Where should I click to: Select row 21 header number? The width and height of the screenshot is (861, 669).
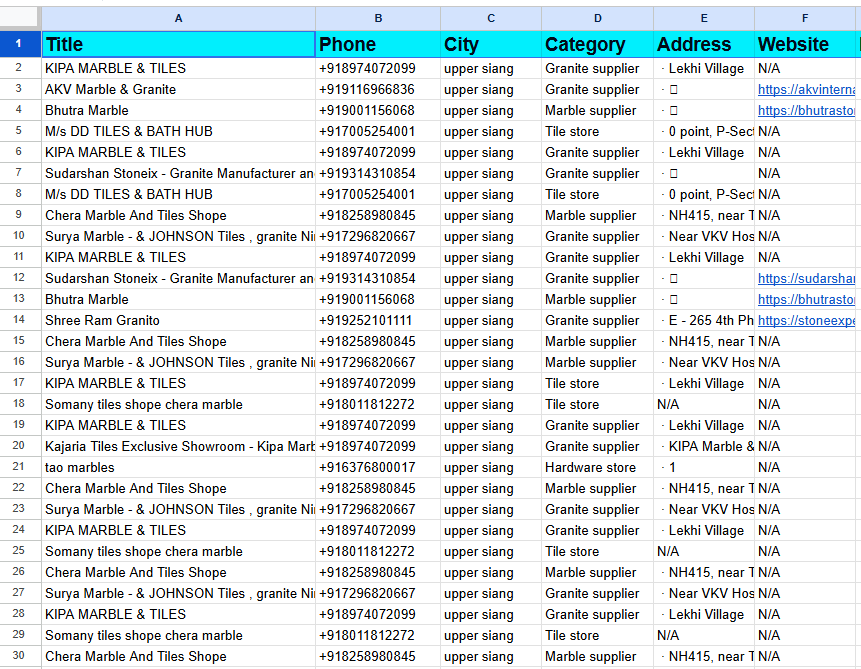pos(19,467)
